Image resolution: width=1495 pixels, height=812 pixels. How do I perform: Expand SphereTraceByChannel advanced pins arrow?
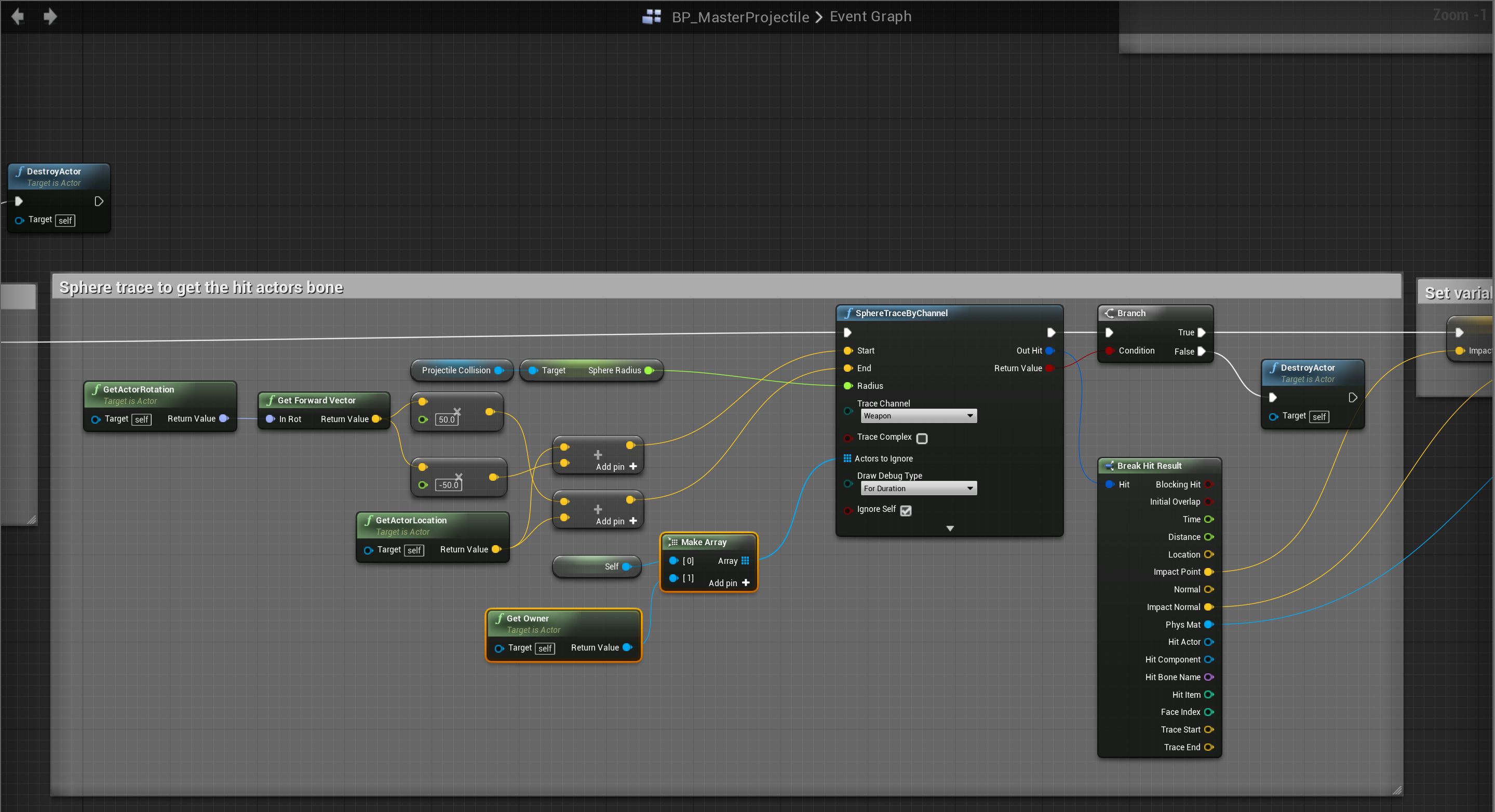click(950, 528)
